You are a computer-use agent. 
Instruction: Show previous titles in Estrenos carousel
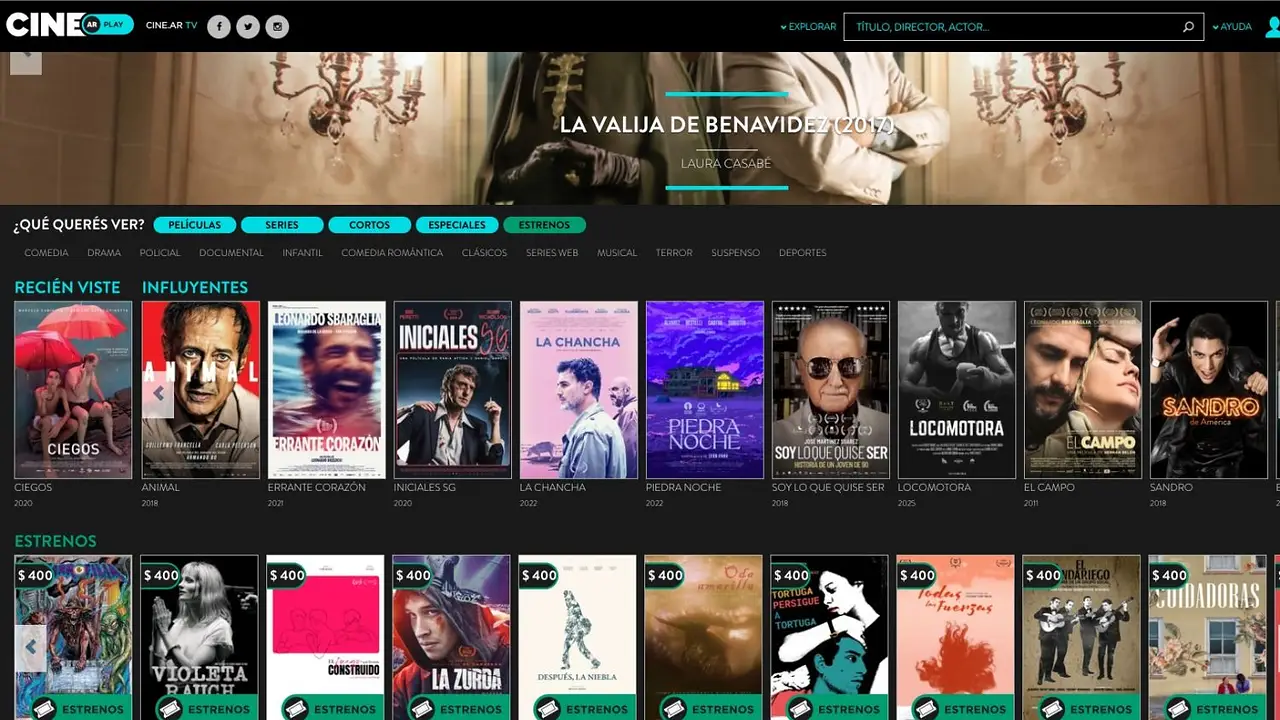[x=30, y=647]
